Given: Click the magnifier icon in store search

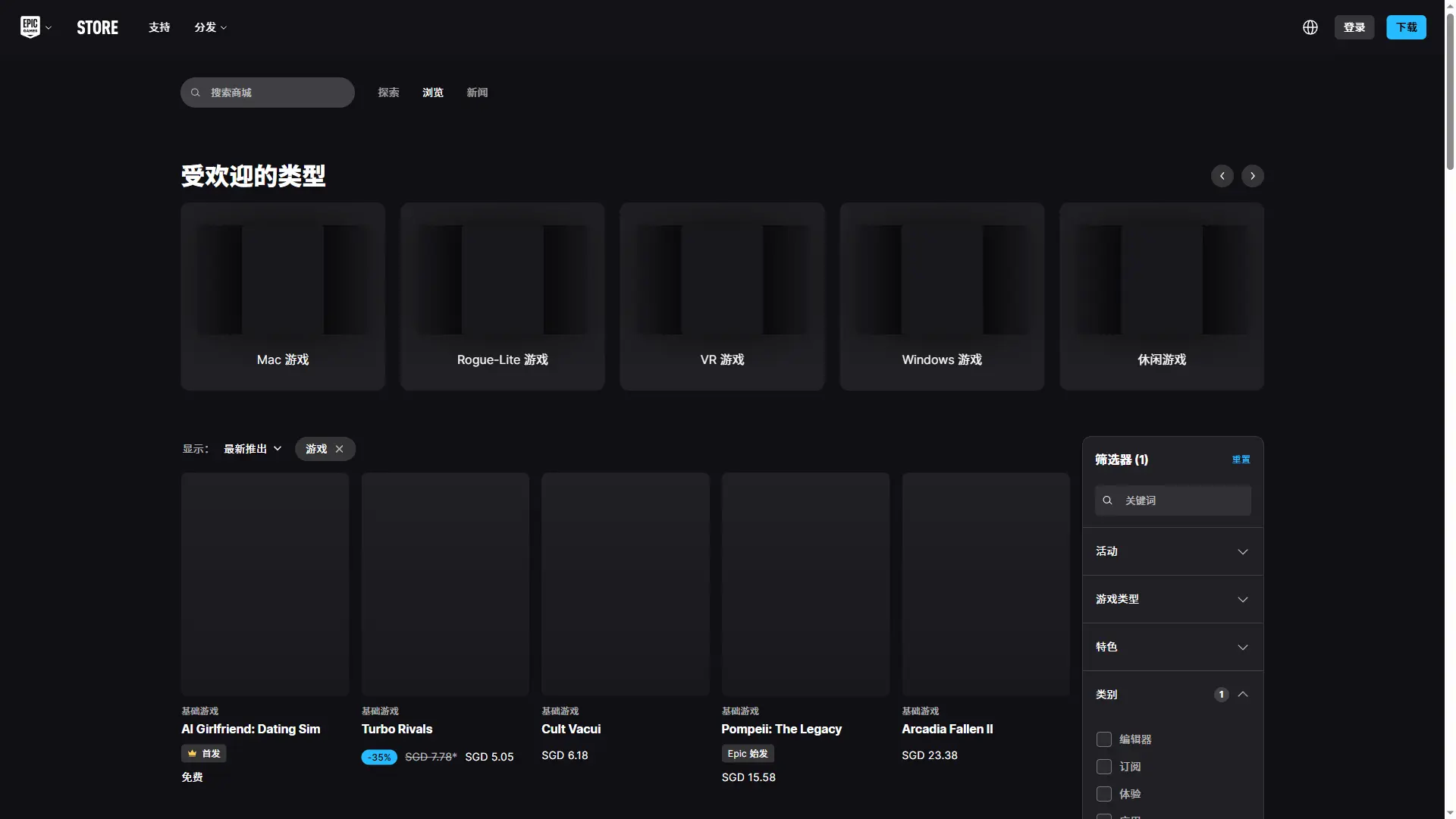Looking at the screenshot, I should pyautogui.click(x=196, y=93).
